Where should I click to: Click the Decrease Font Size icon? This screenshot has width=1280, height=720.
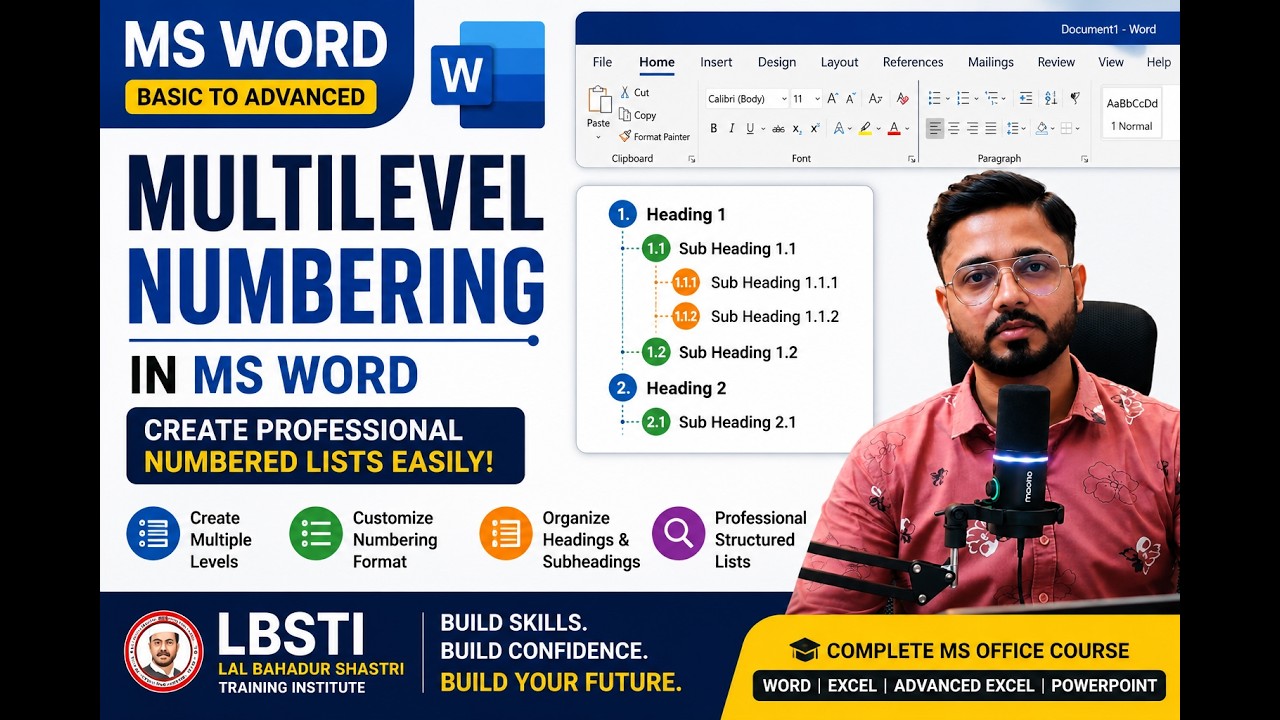click(851, 99)
